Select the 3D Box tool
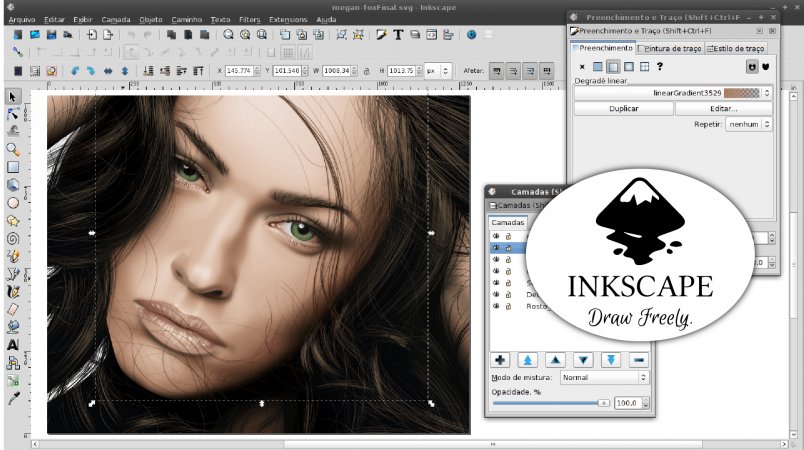 pos(13,185)
